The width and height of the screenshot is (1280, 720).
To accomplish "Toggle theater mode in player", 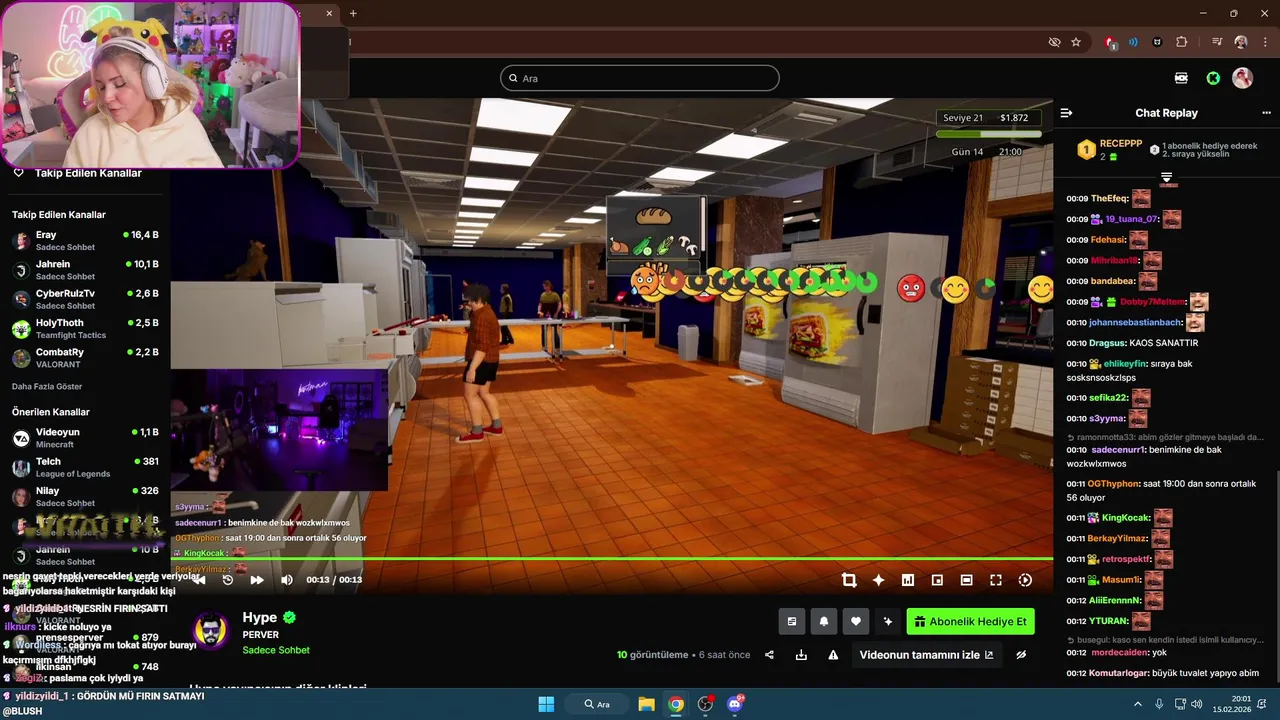I will (x=966, y=580).
